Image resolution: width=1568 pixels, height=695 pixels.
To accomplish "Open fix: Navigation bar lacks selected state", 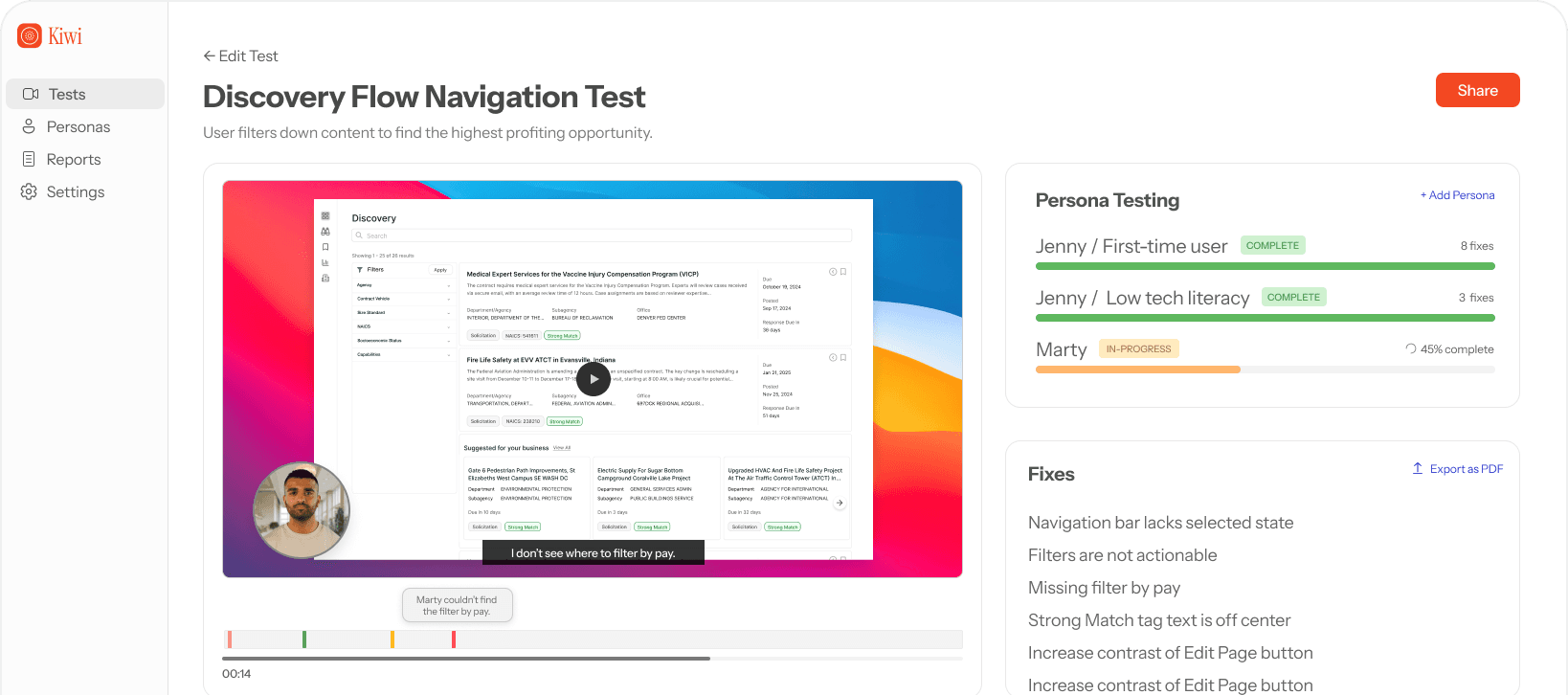I will (1160, 523).
